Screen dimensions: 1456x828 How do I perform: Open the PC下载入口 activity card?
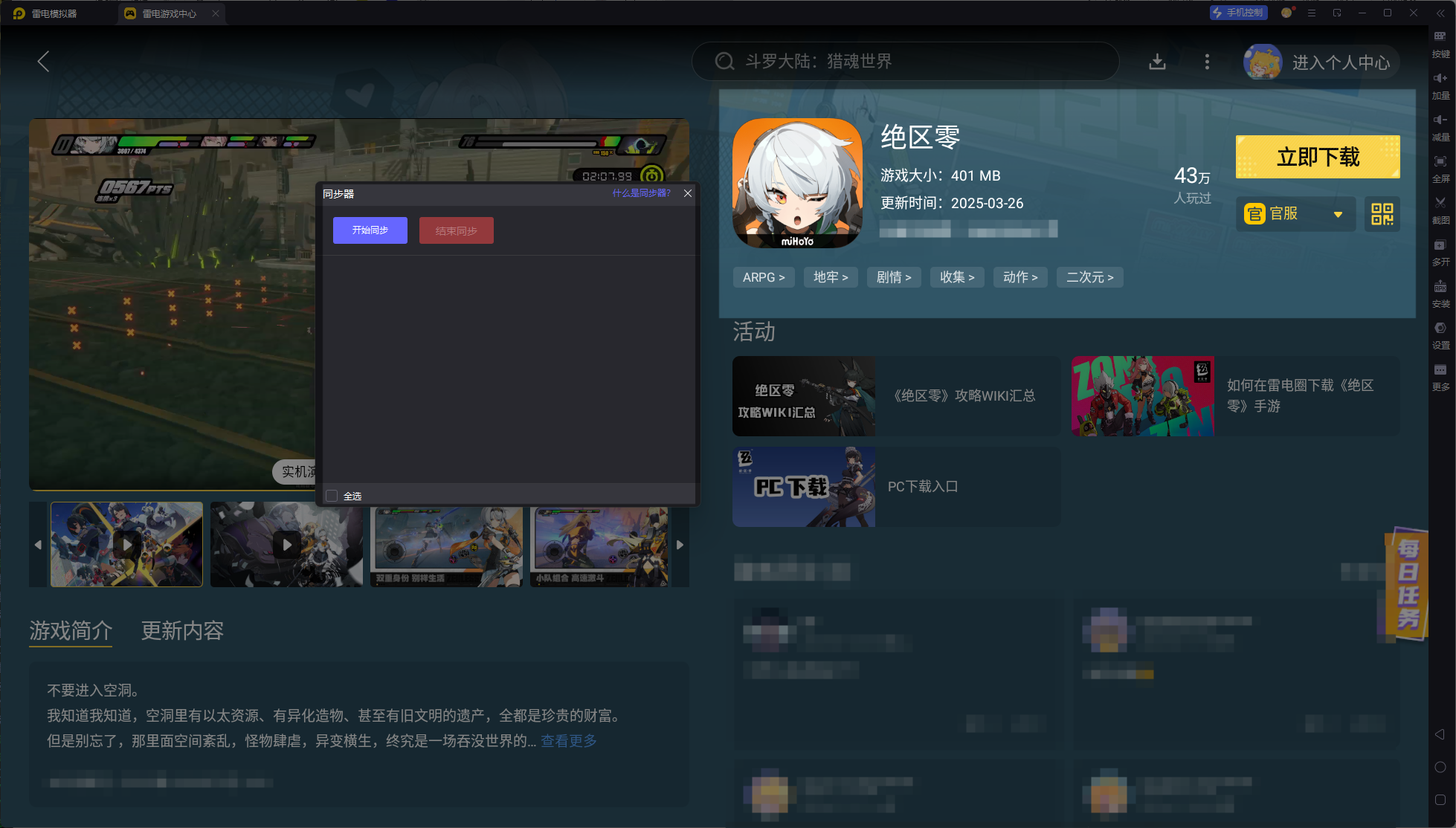[x=897, y=487]
